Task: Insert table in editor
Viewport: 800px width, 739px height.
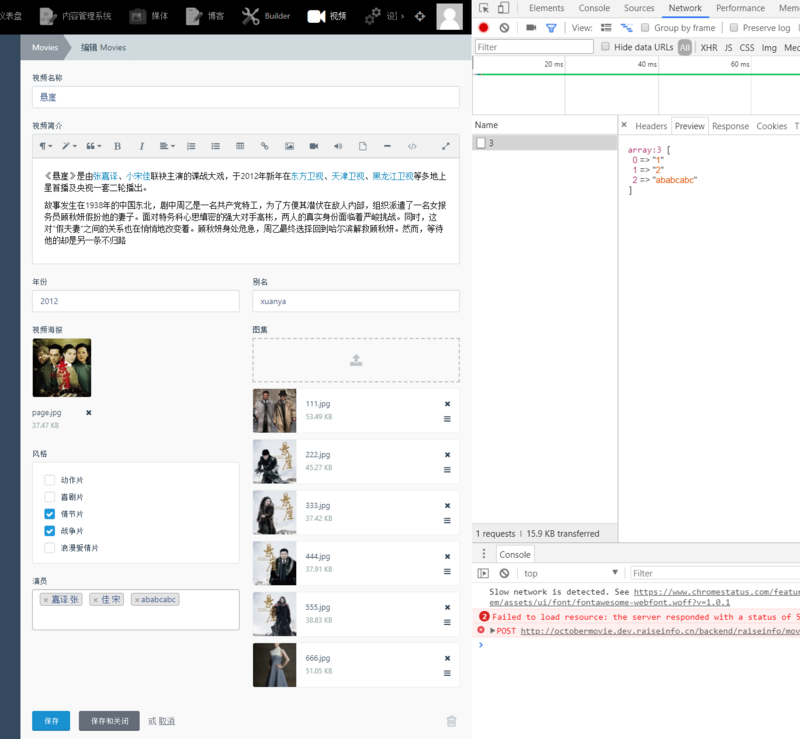Action: pos(240,146)
